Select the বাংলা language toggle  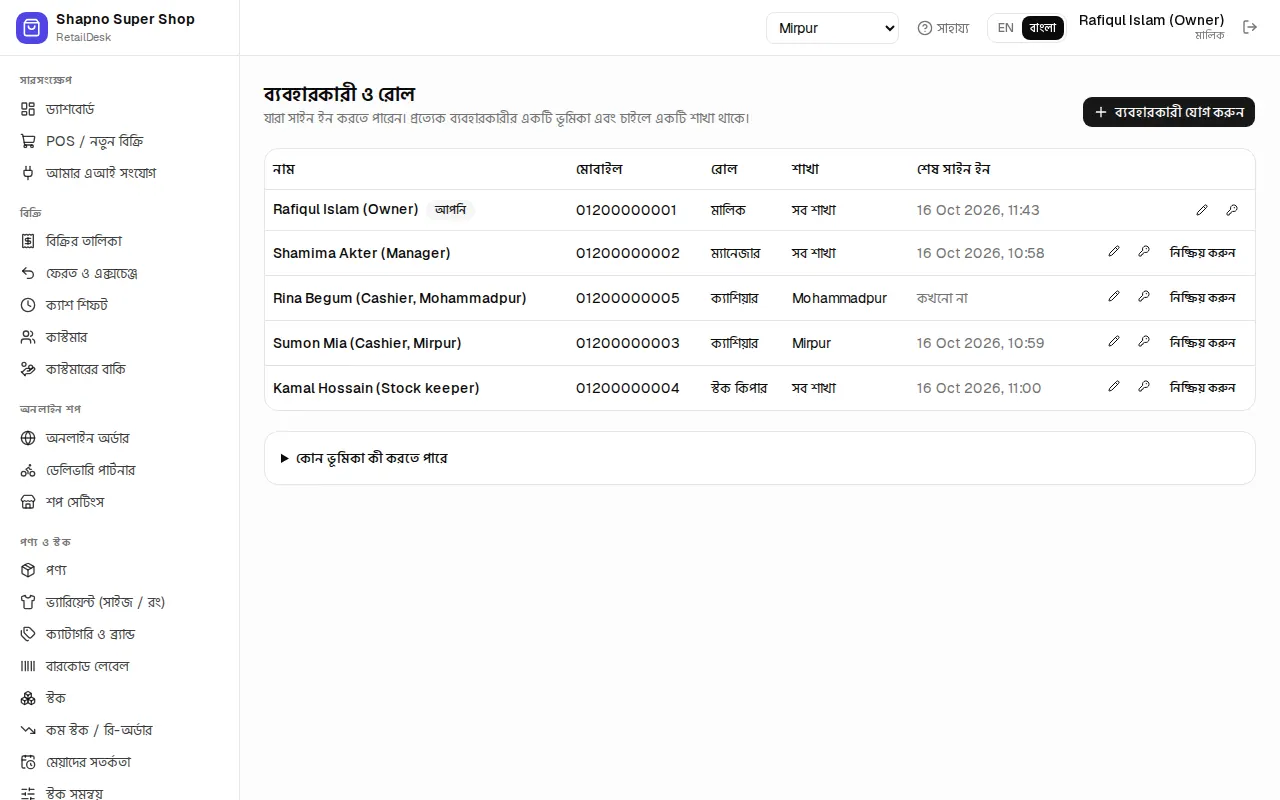[x=1043, y=28]
